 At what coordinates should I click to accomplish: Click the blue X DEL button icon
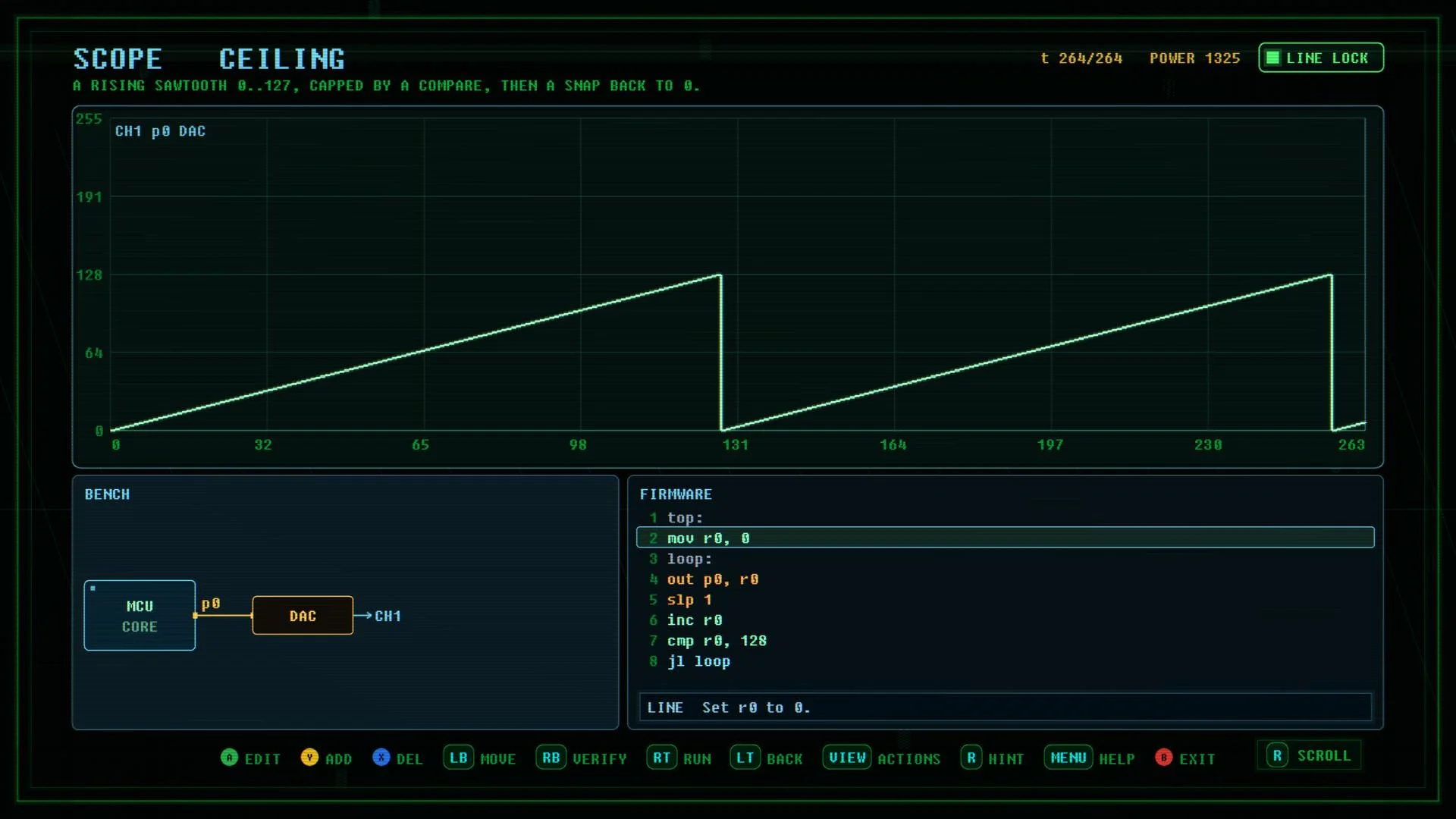381,758
